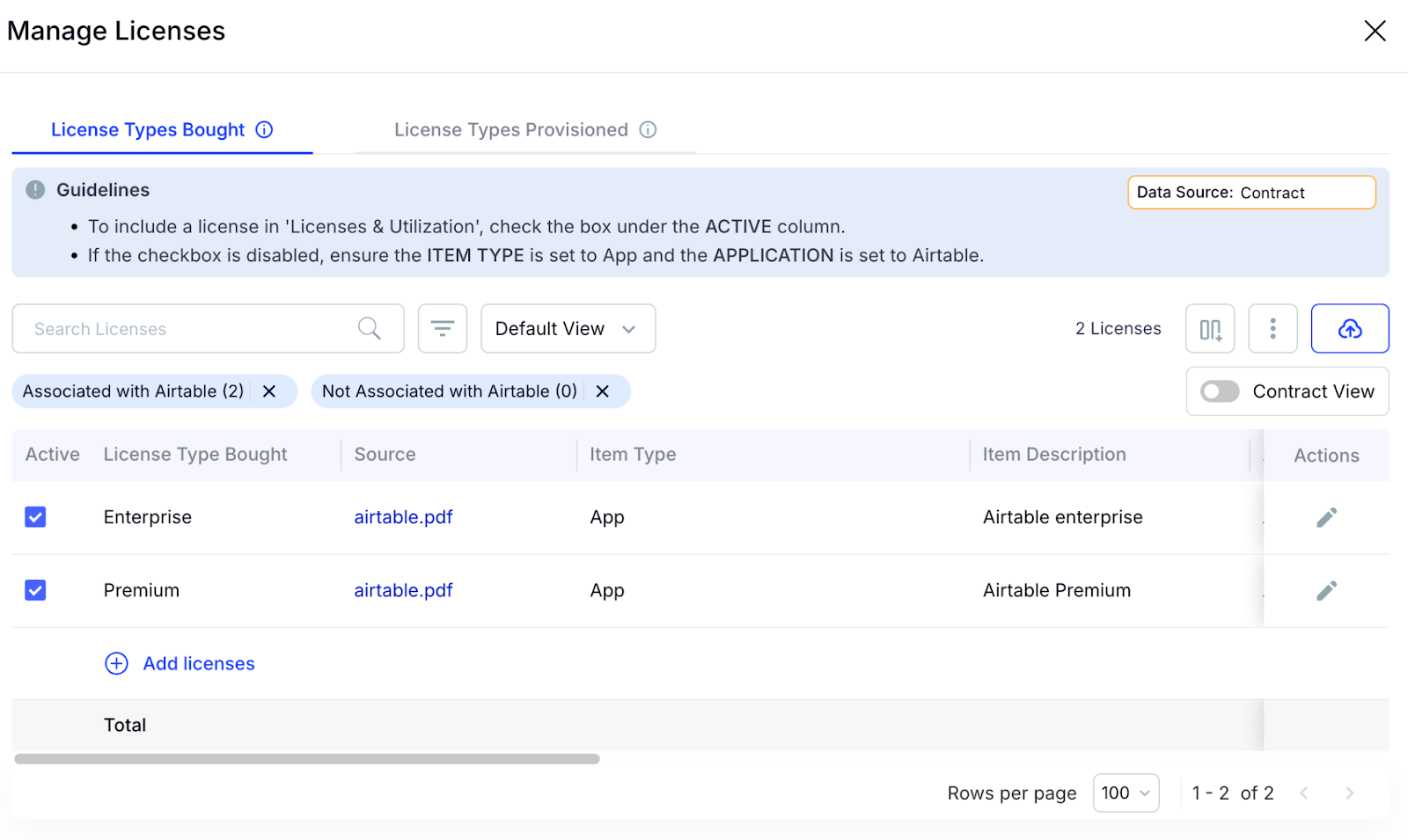Viewport: 1408px width, 840px height.
Task: Select the Premium license name cell
Action: pyautogui.click(x=142, y=590)
